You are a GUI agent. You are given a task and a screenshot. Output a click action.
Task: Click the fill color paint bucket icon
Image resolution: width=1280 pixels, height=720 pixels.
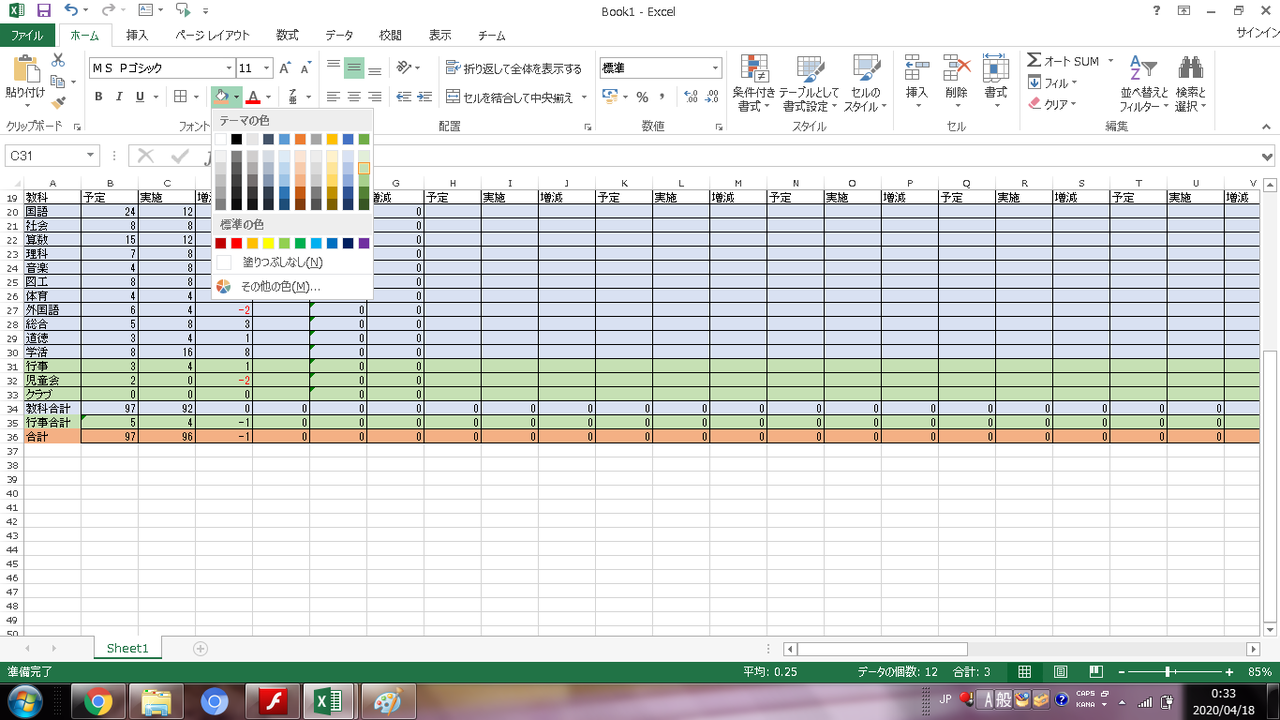coord(222,97)
